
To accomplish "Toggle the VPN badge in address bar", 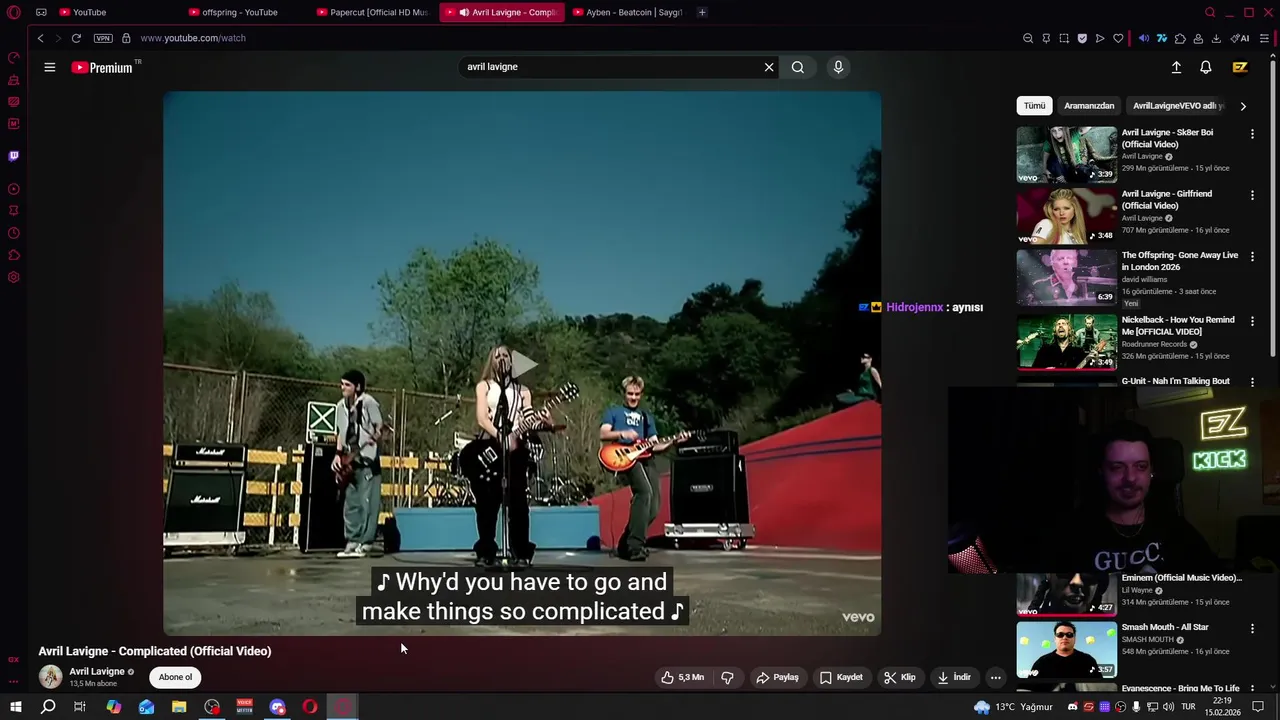I will pos(103,38).
